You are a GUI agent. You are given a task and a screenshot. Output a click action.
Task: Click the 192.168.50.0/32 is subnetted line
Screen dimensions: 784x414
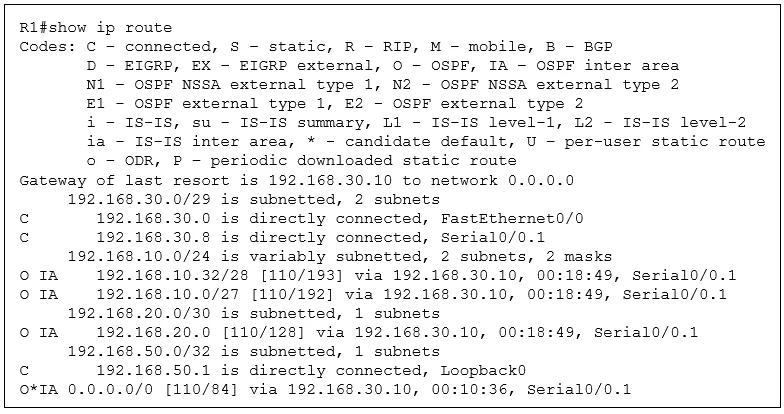[254, 352]
